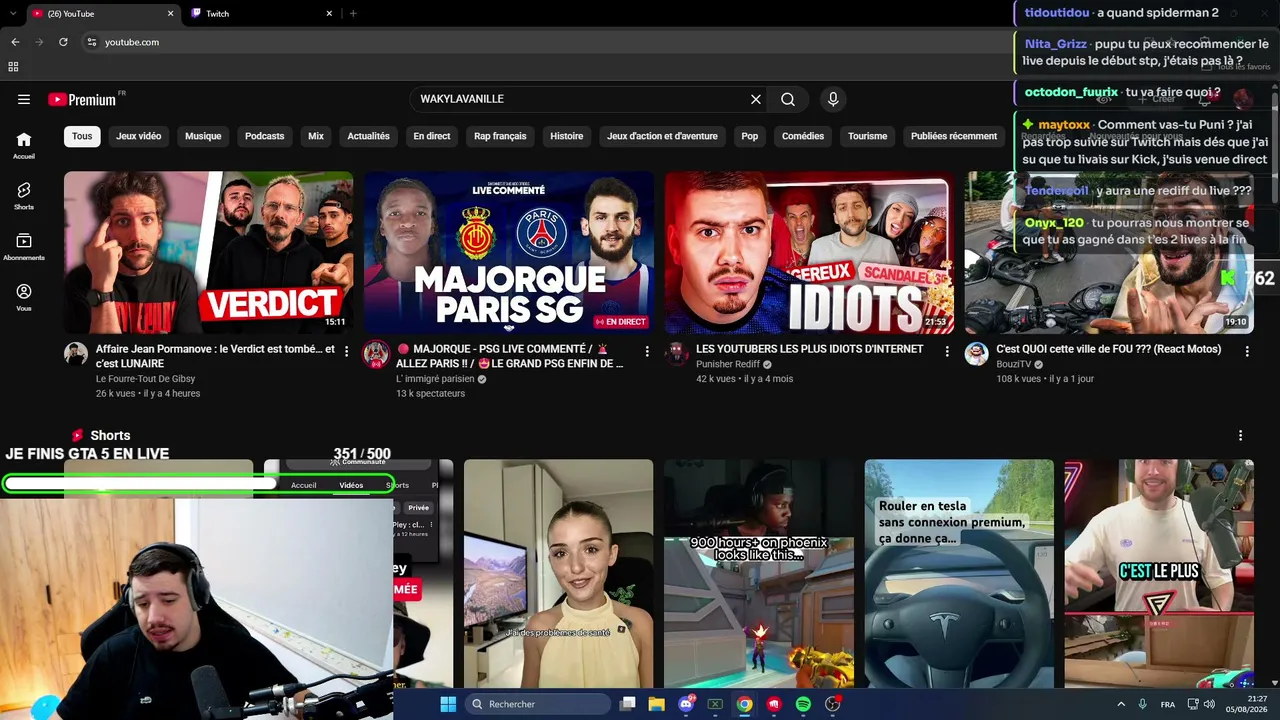Viewport: 1280px width, 720px height.
Task: Switch to the Twitch tab
Action: click(260, 13)
